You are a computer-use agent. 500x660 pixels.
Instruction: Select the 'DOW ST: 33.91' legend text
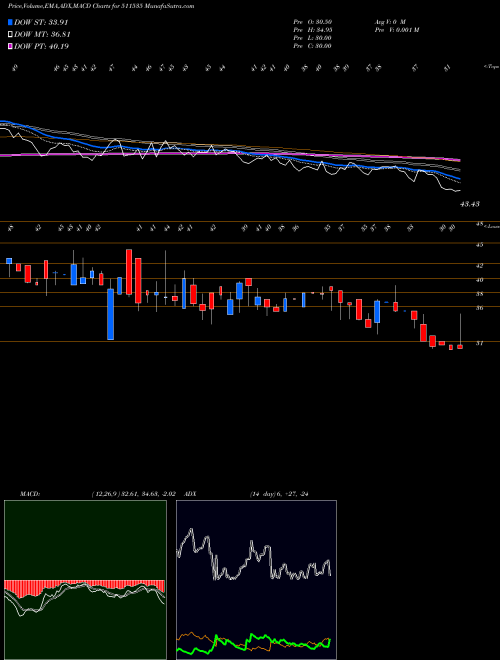41,22
